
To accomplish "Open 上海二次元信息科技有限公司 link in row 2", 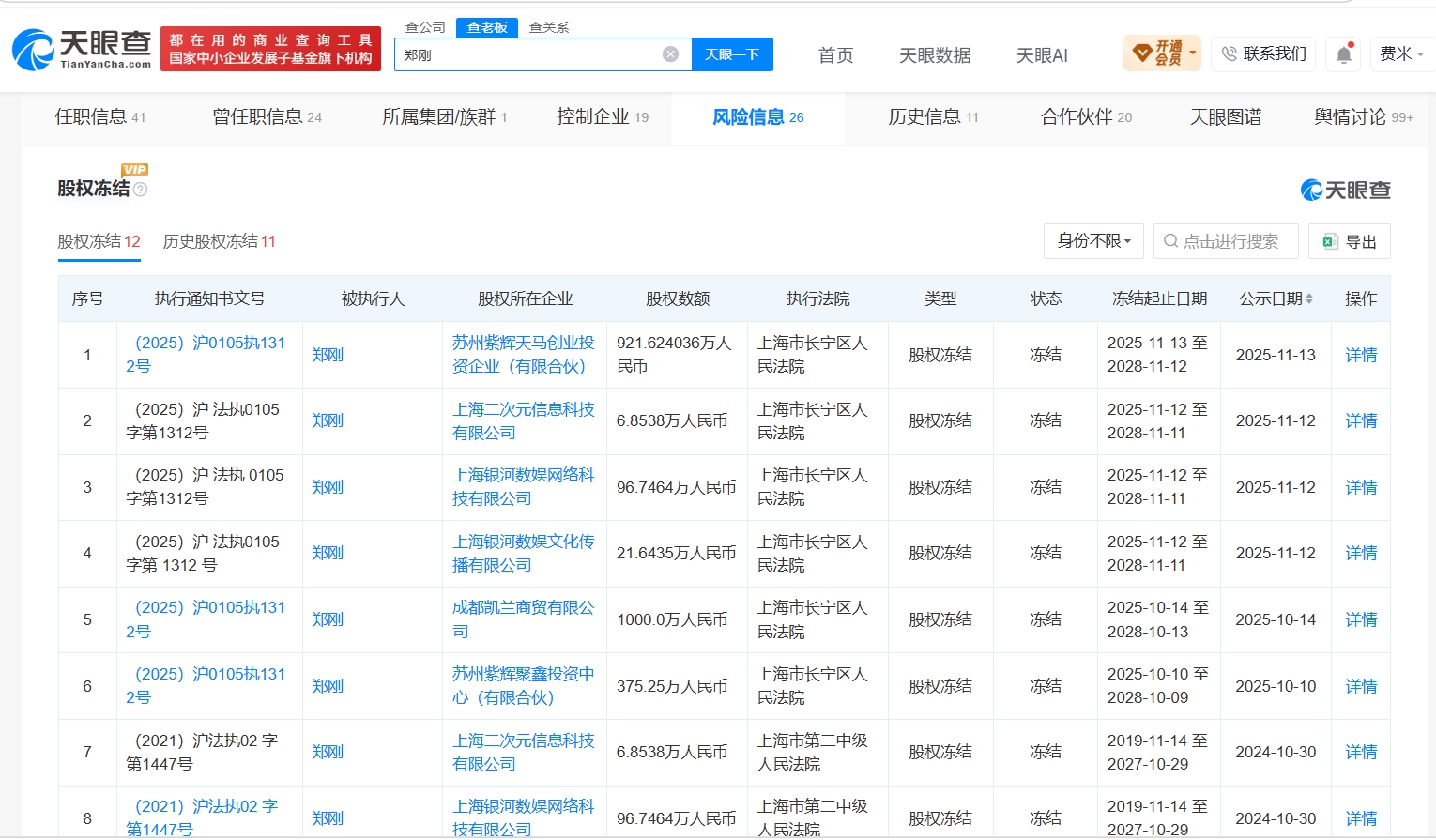I will coord(524,421).
